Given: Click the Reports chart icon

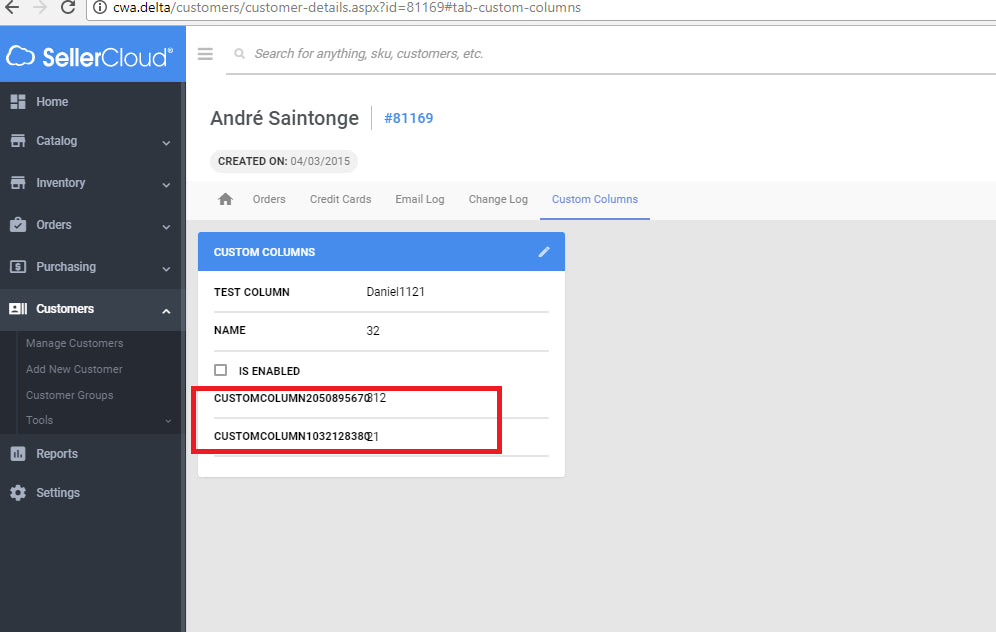Looking at the screenshot, I should (x=18, y=454).
